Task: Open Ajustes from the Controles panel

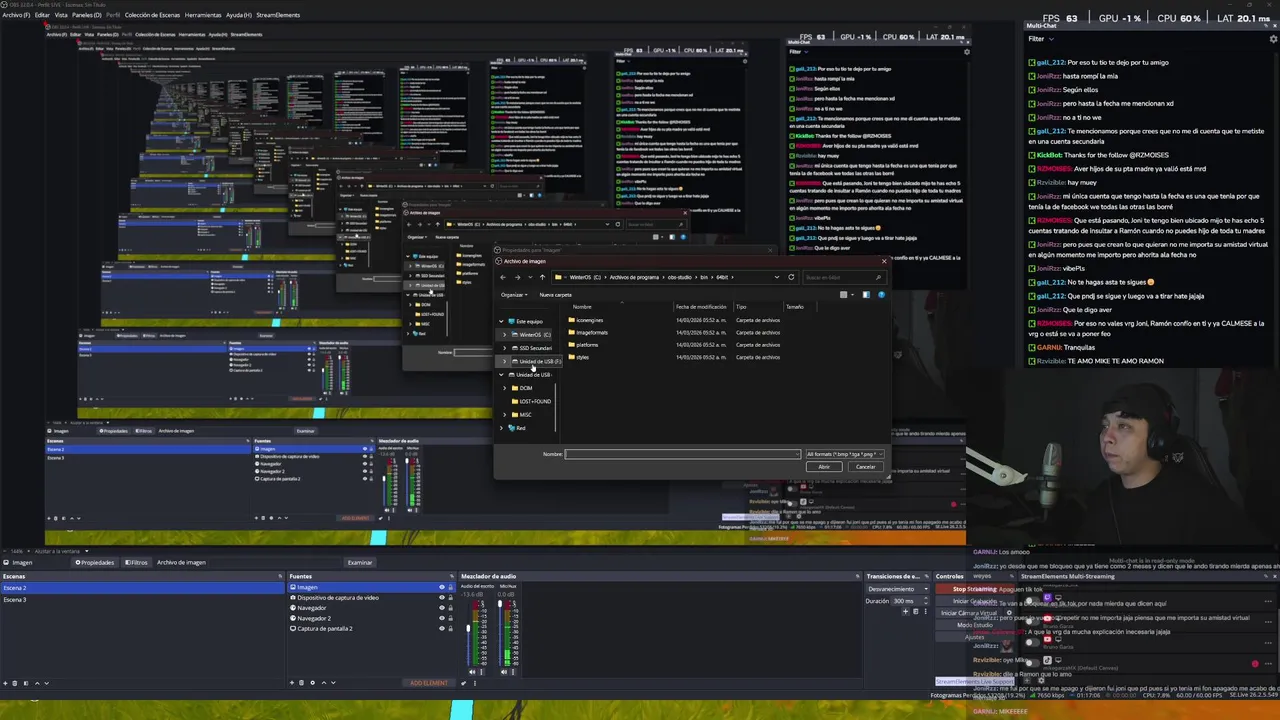Action: point(975,637)
